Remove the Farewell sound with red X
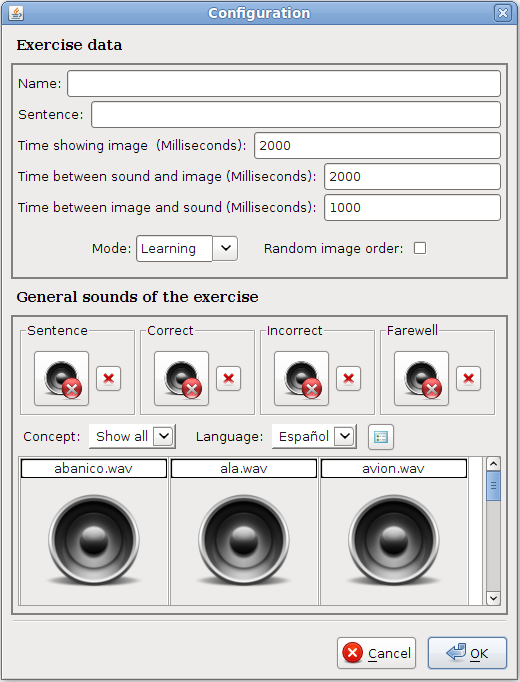Viewport: 520px width, 682px height. 469,378
